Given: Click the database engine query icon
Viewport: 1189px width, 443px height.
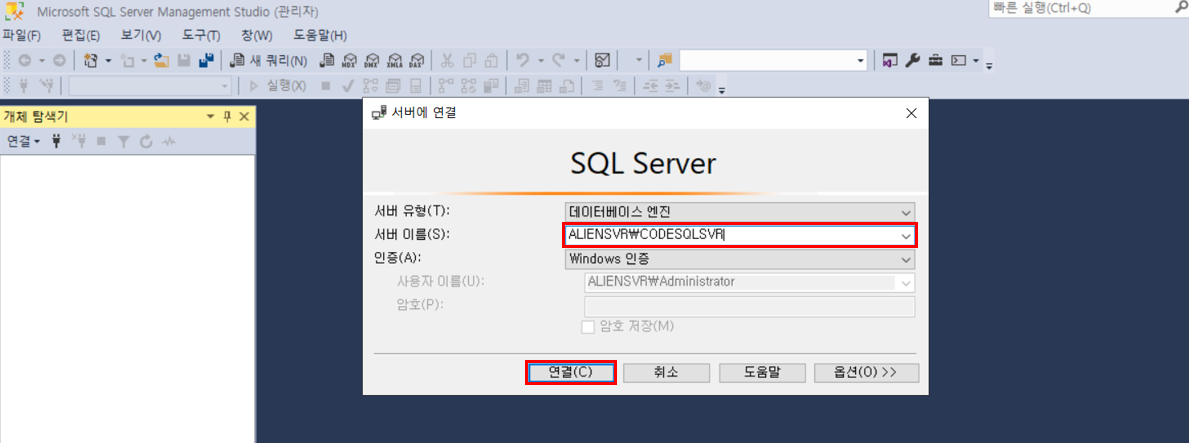Looking at the screenshot, I should [x=327, y=61].
